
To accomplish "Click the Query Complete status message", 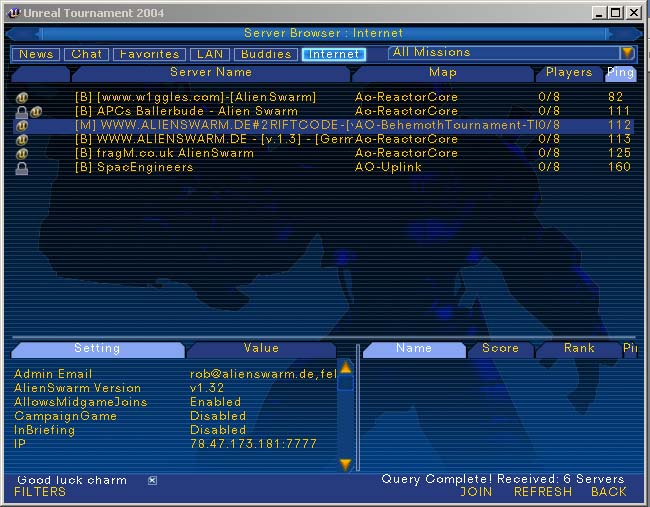I will point(503,480).
